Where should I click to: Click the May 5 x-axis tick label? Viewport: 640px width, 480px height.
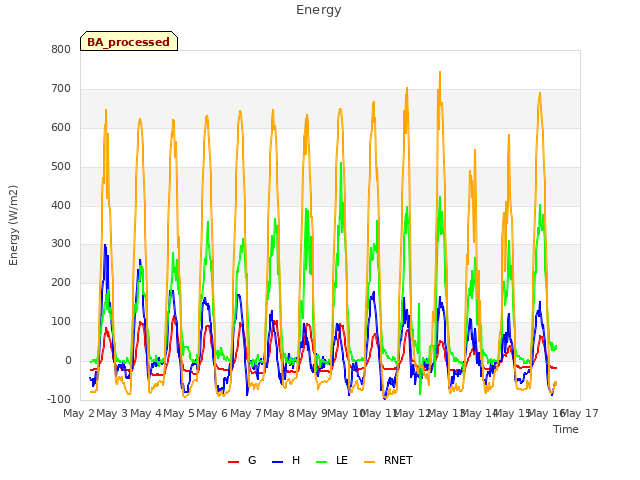click(179, 413)
